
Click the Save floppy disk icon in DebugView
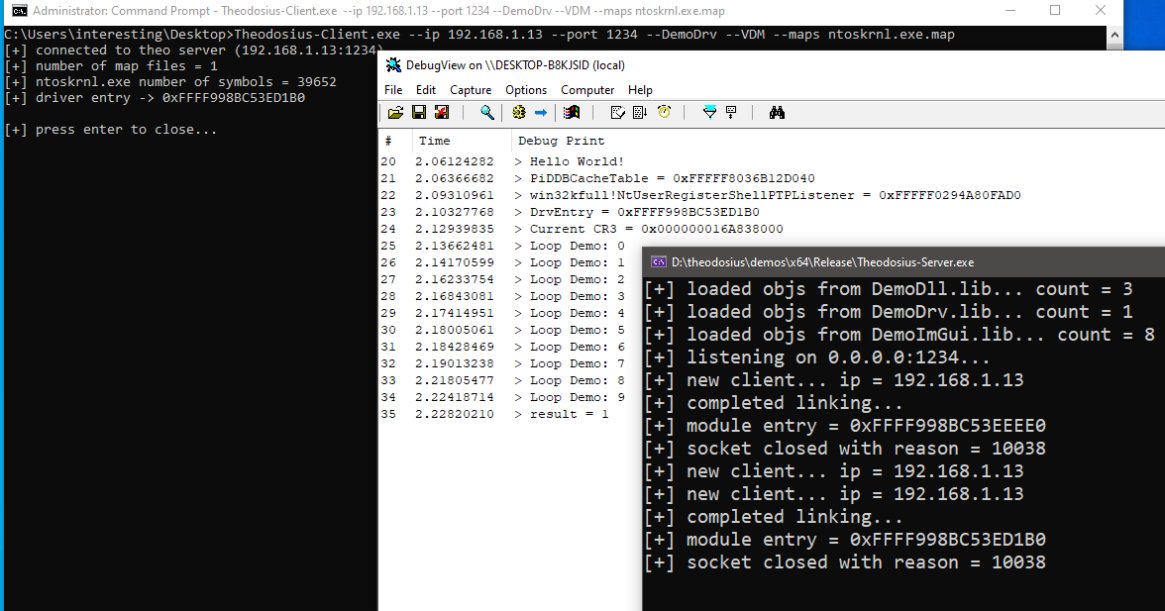419,113
